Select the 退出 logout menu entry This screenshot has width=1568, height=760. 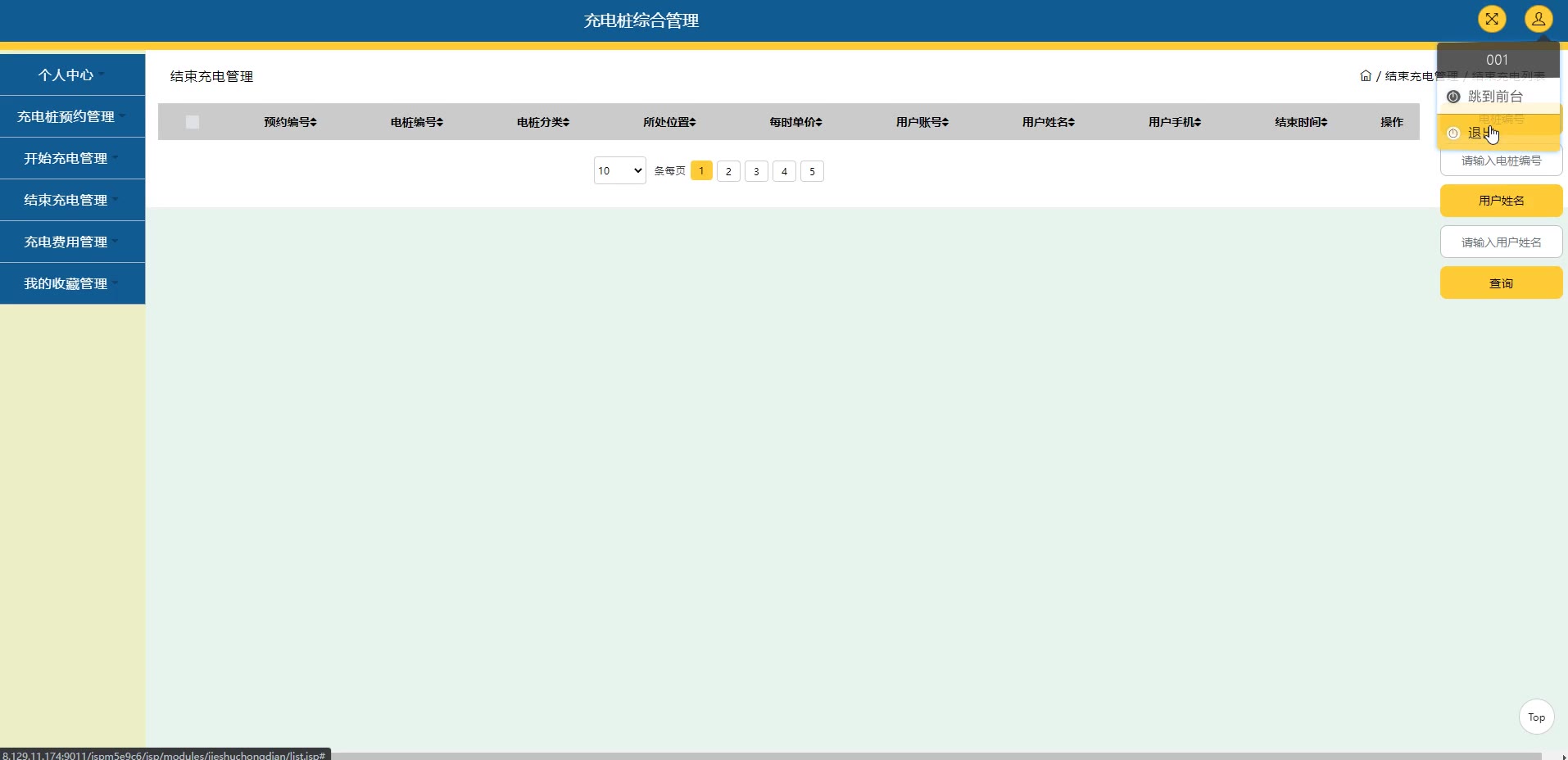pos(1498,133)
